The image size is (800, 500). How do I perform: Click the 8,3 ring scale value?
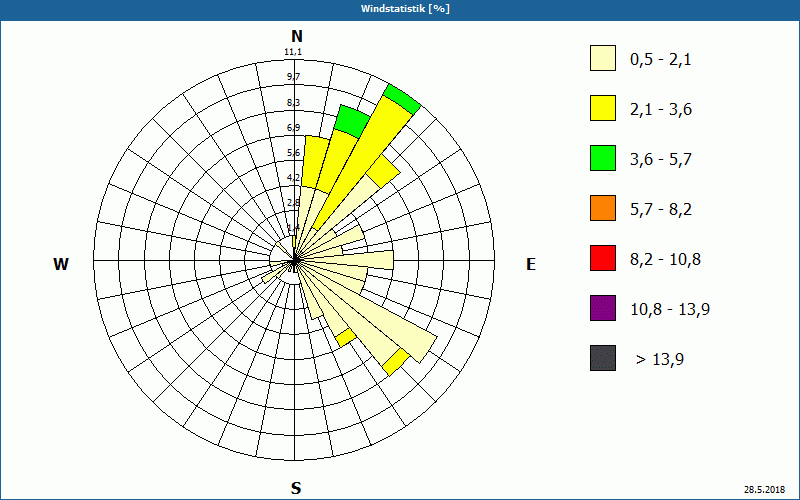coord(293,103)
